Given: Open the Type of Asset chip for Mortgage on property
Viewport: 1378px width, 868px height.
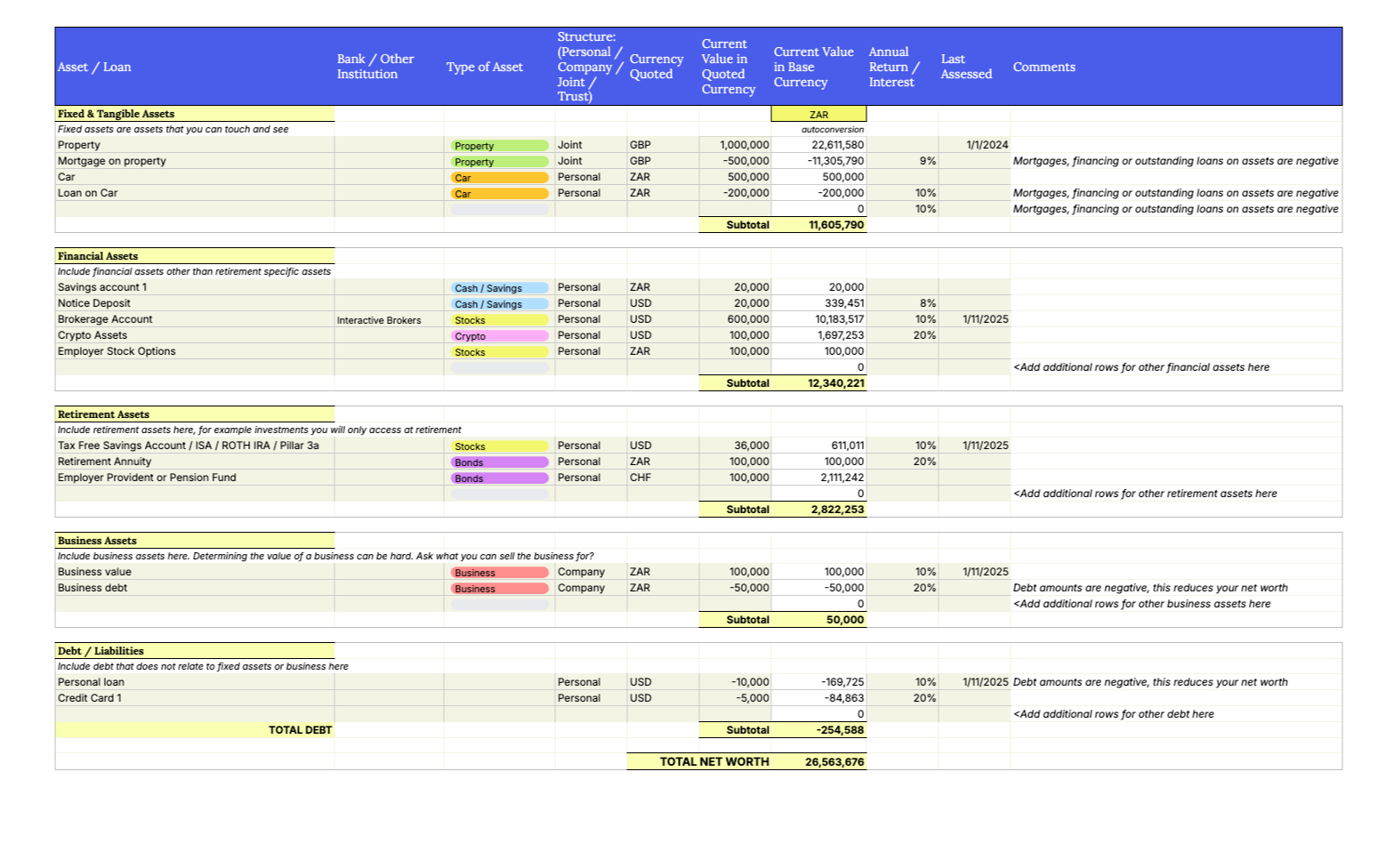Looking at the screenshot, I should (499, 162).
